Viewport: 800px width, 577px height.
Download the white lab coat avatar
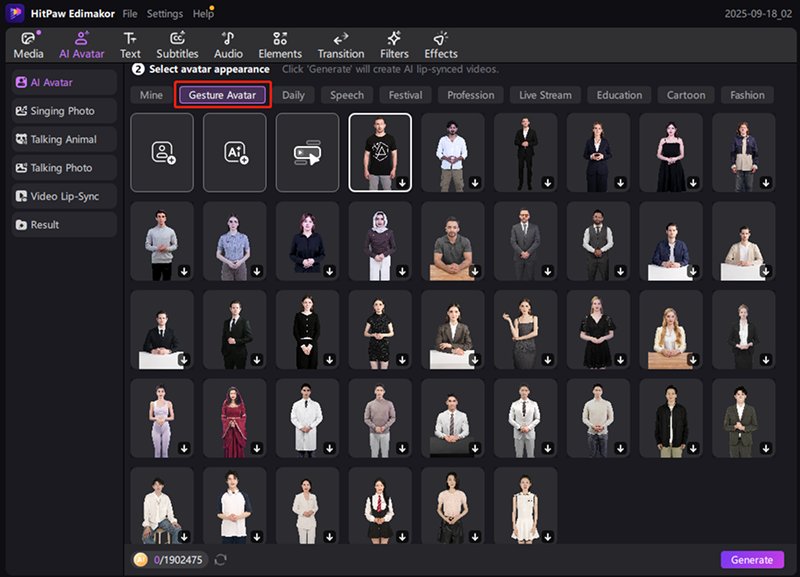[330, 448]
